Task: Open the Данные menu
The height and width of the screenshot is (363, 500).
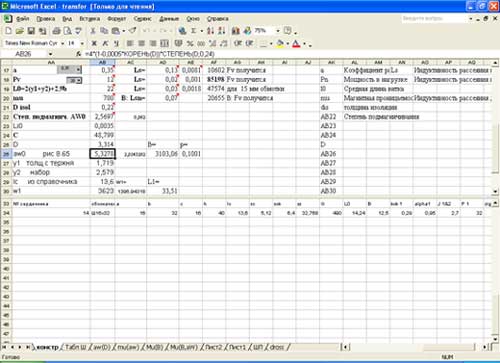Action: pos(169,19)
